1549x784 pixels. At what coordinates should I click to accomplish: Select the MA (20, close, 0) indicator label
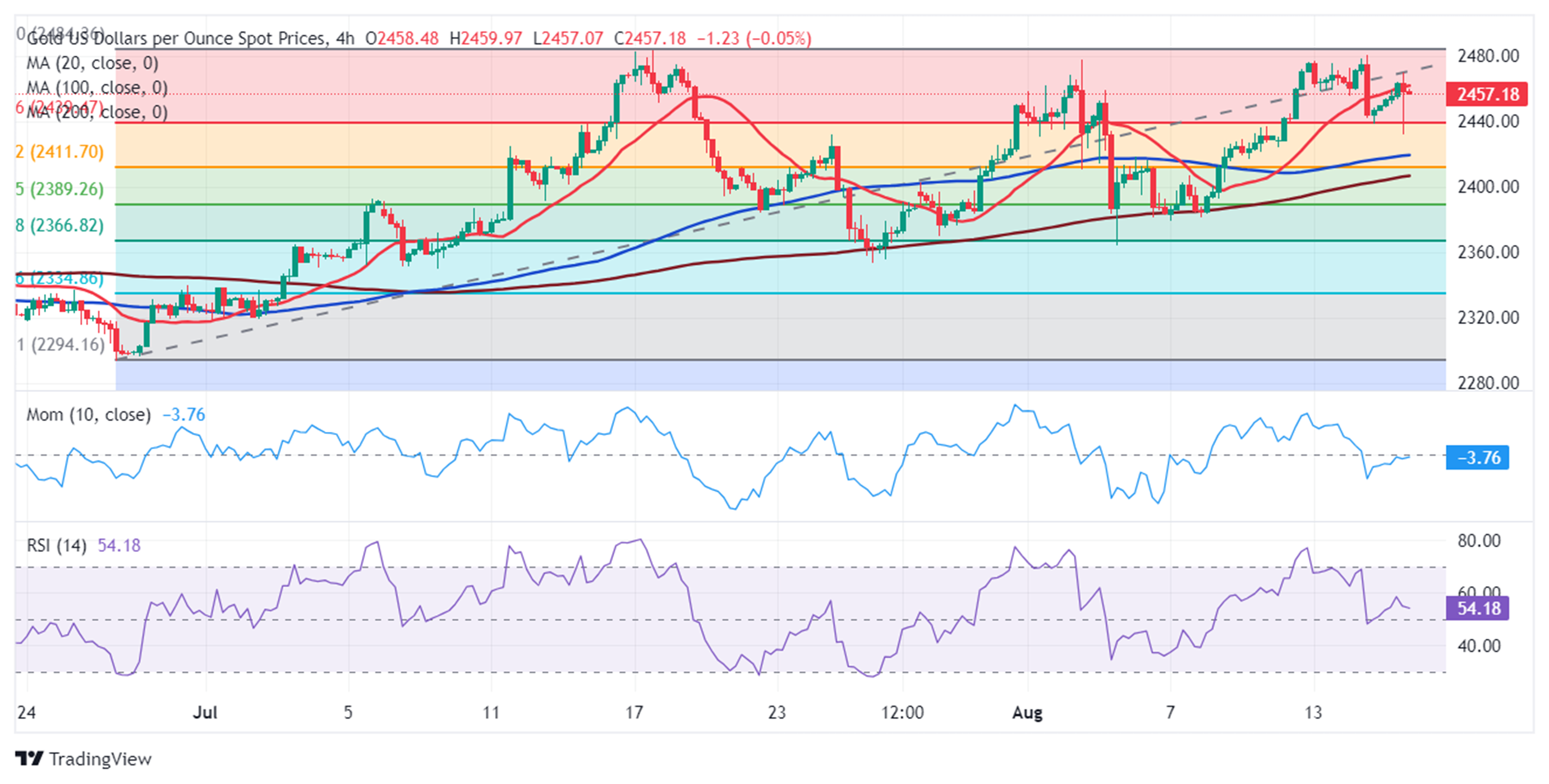pyautogui.click(x=92, y=63)
